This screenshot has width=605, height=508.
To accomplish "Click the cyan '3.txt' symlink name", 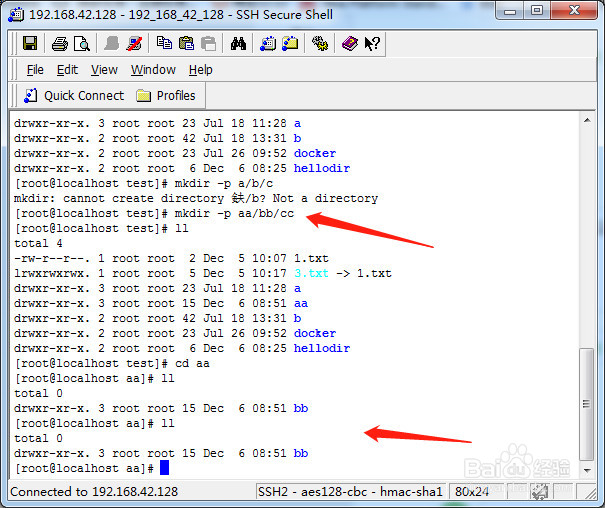I will [x=311, y=273].
